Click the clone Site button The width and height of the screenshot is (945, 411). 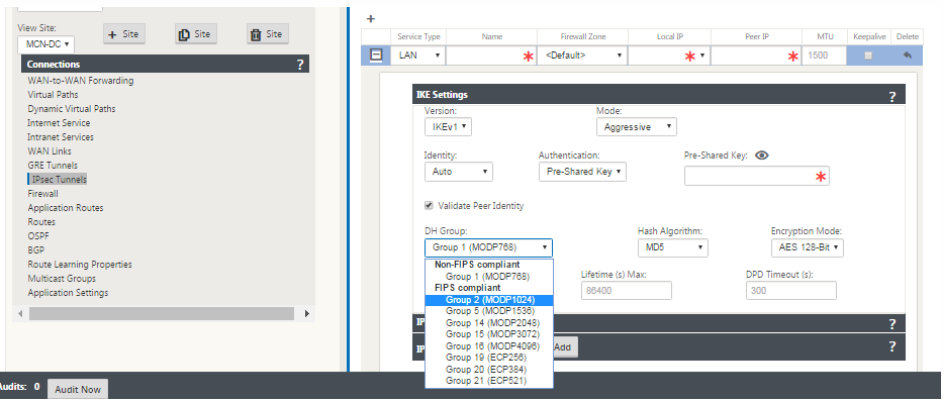[196, 34]
